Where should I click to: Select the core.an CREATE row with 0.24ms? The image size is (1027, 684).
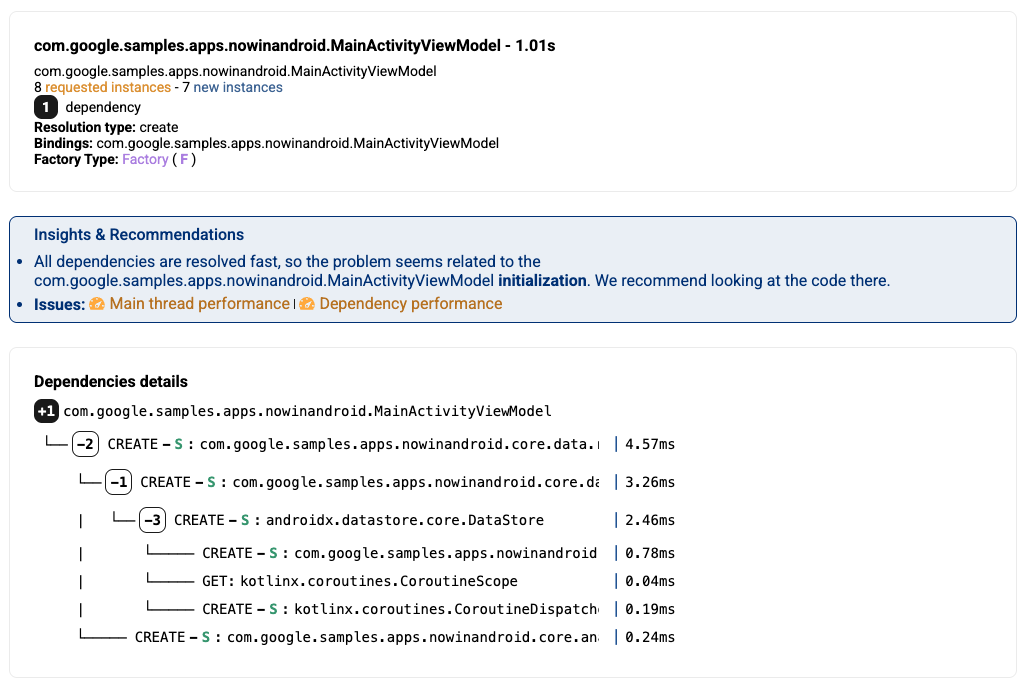(x=377, y=637)
